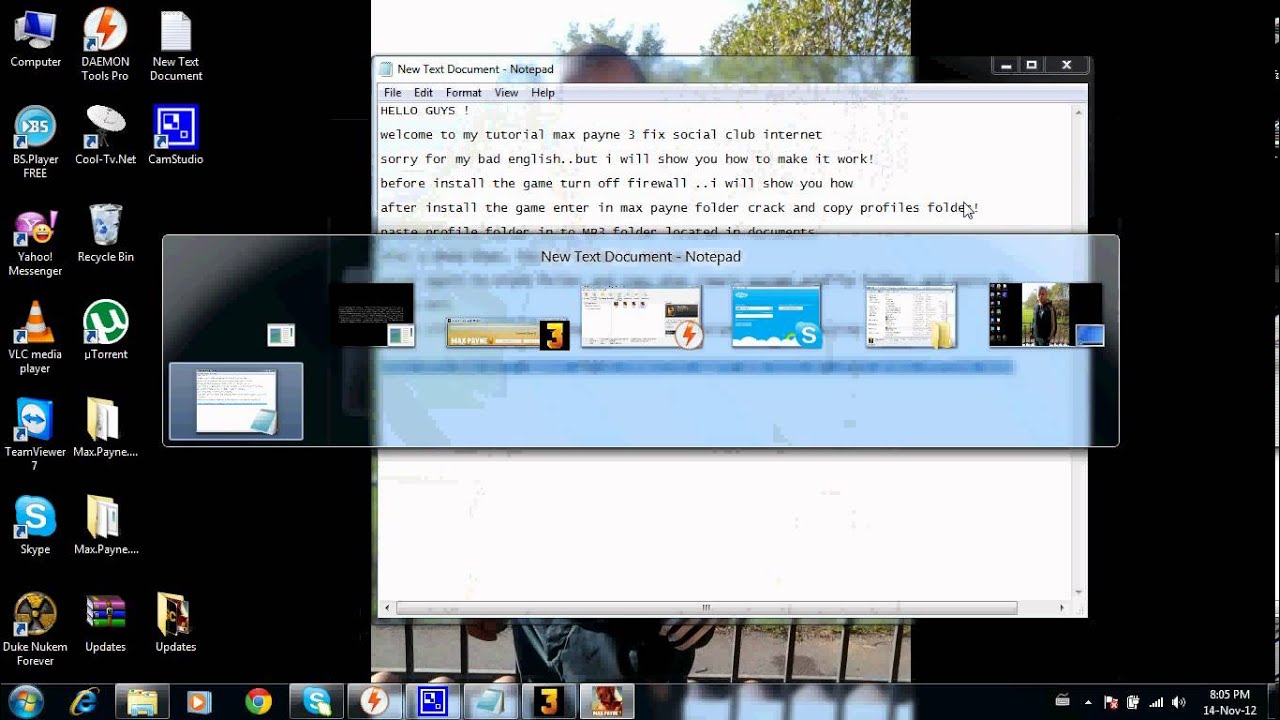Switch to CamStudio taskbar button
Viewport: 1280px width, 720px height.
pos(432,702)
